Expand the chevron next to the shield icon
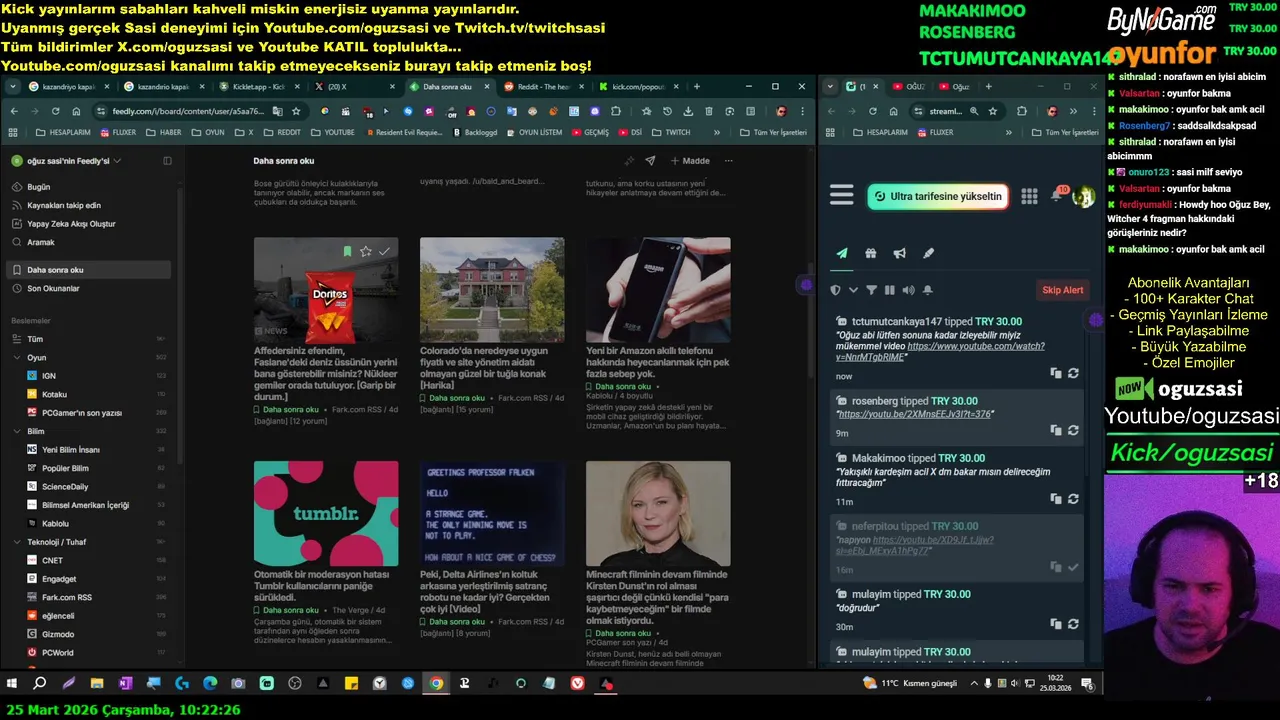1280x720 pixels. (x=853, y=290)
